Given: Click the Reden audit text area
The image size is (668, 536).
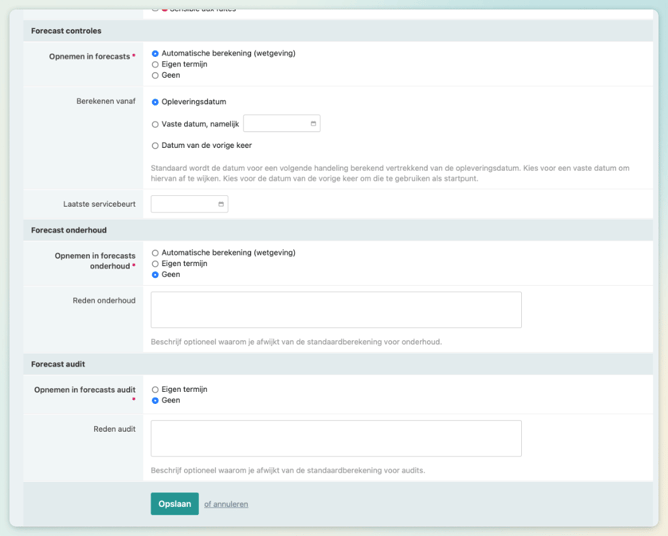Looking at the screenshot, I should tap(336, 438).
